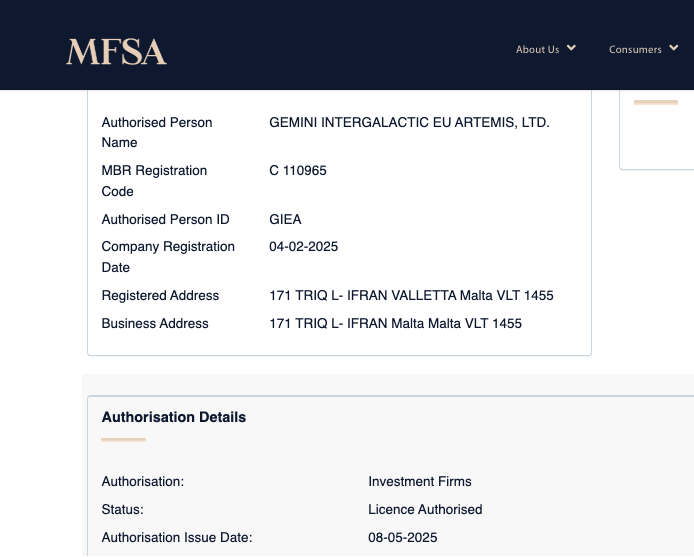This screenshot has height=557, width=694.
Task: Click the Authorisation Issue Date label
Action: (x=177, y=537)
